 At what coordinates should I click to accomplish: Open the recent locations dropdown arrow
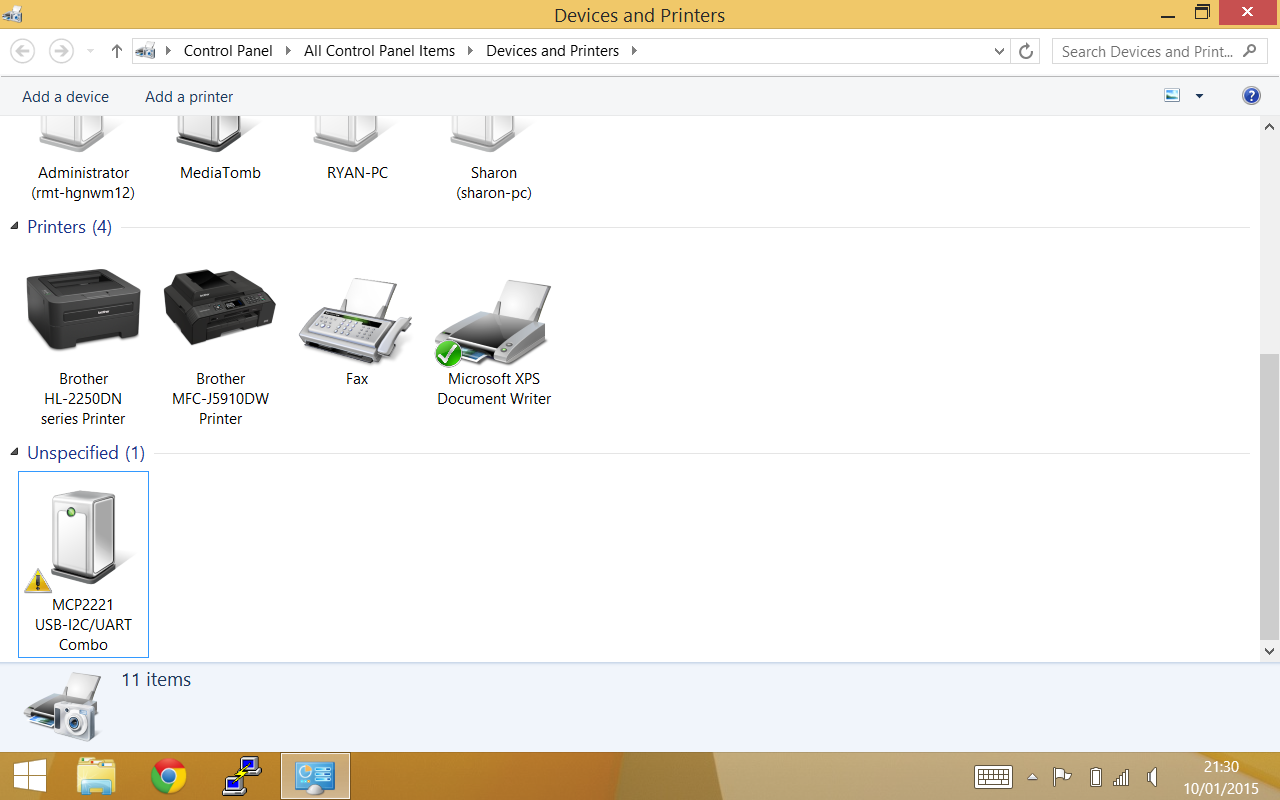tap(90, 51)
